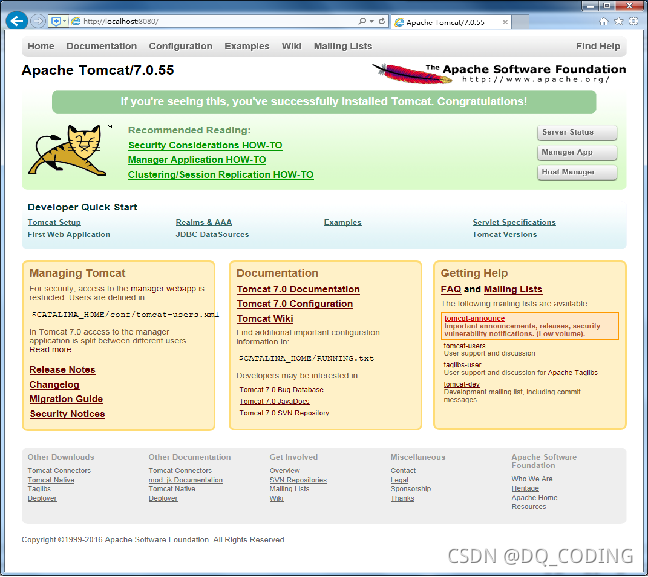Open the Migration Guide link
Viewport: 648px width, 577px height.
[x=66, y=399]
